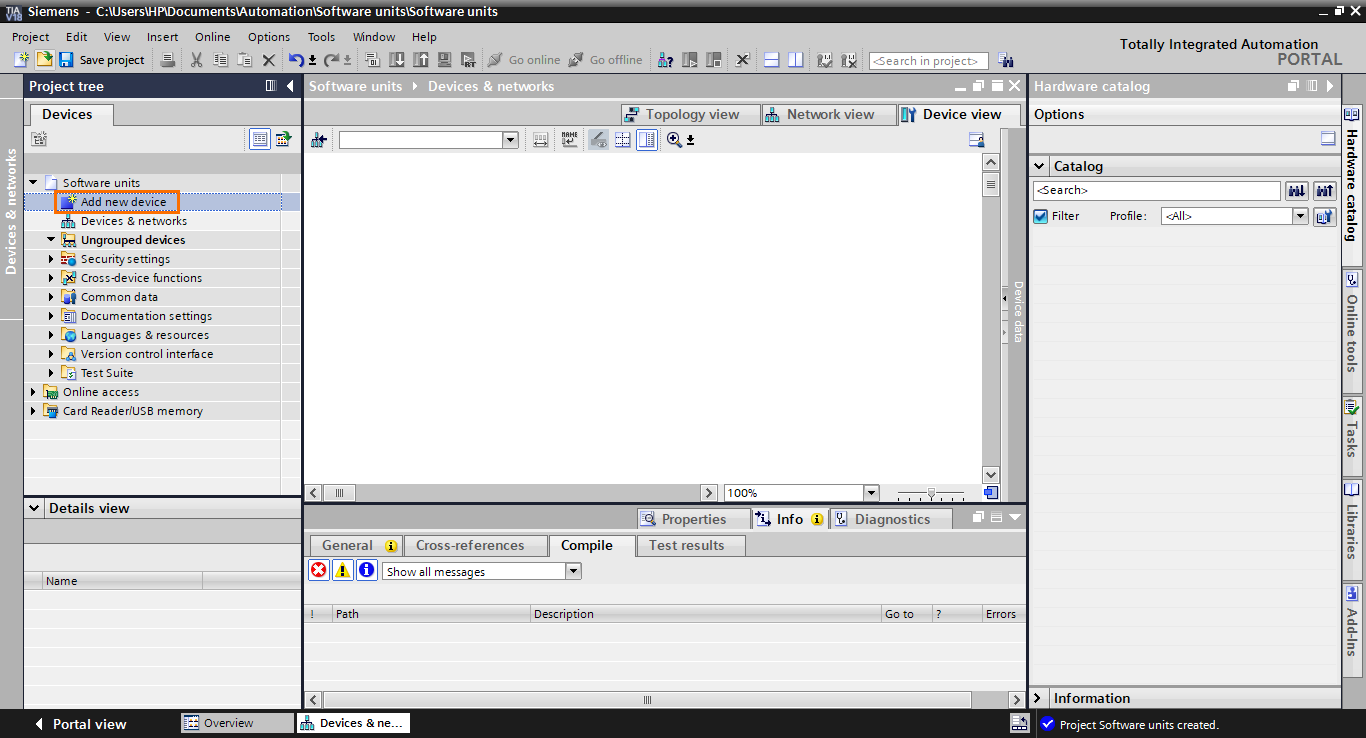Select Add new device tree item

tap(124, 202)
